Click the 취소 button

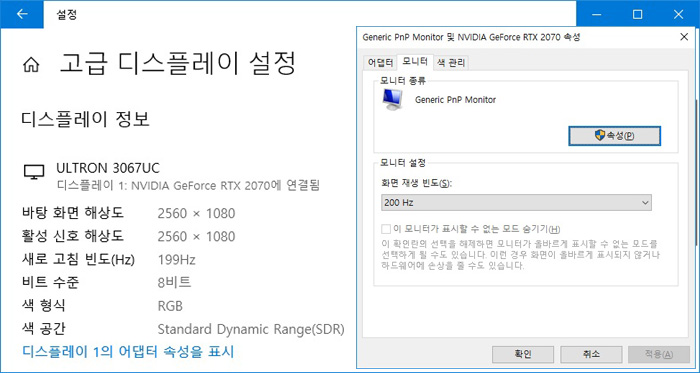pyautogui.click(x=591, y=354)
